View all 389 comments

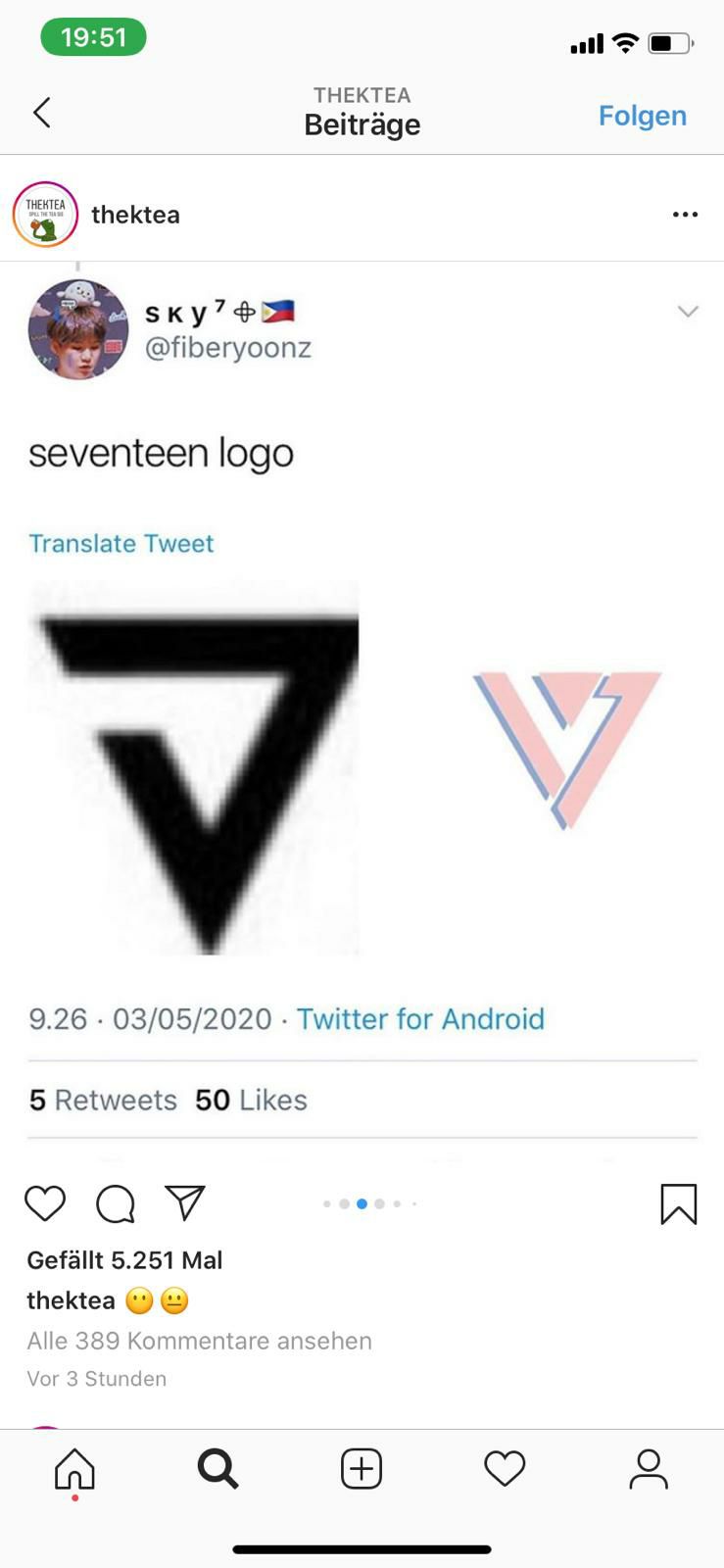point(200,1341)
